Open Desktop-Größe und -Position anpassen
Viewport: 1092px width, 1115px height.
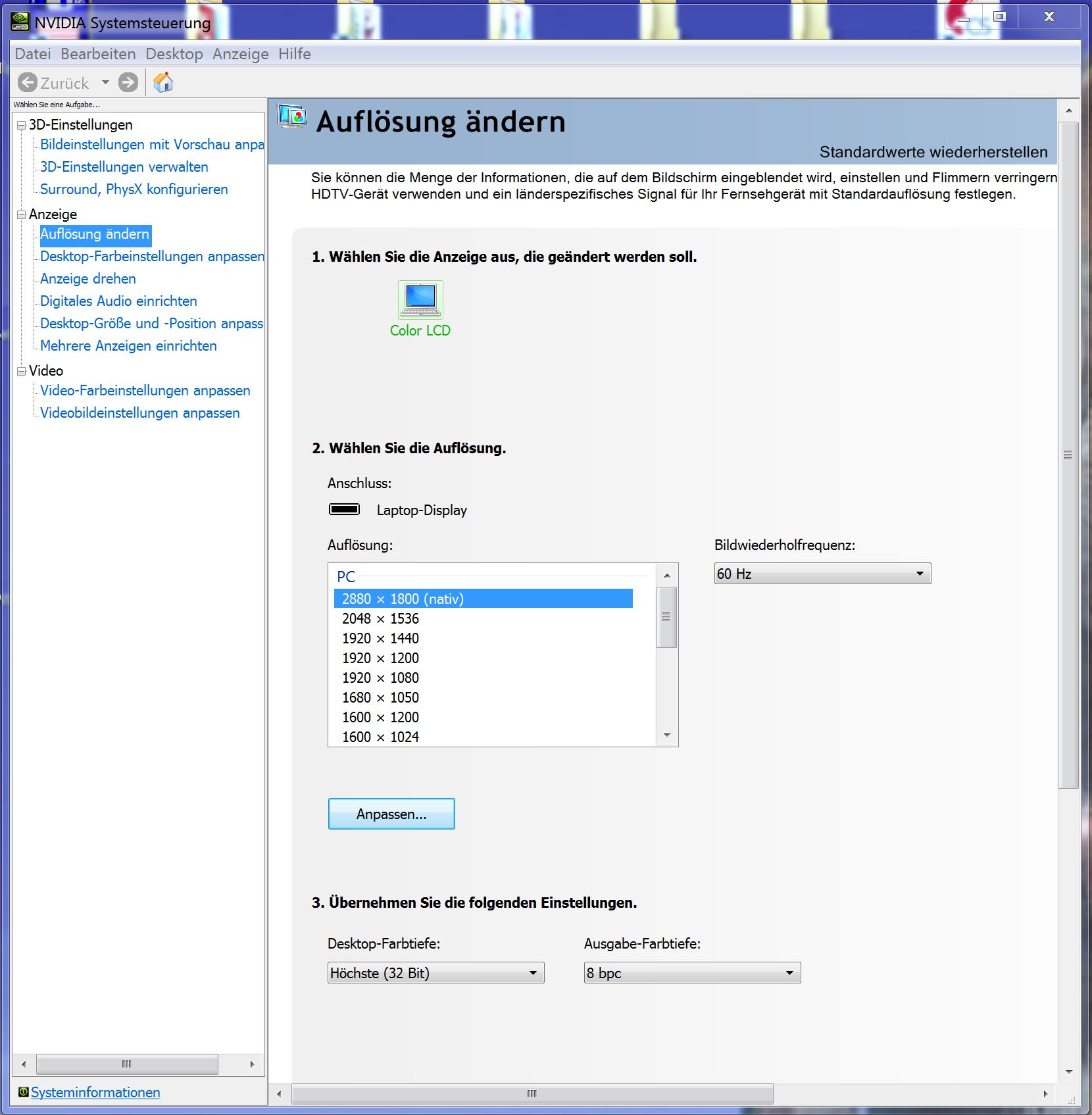(x=152, y=324)
